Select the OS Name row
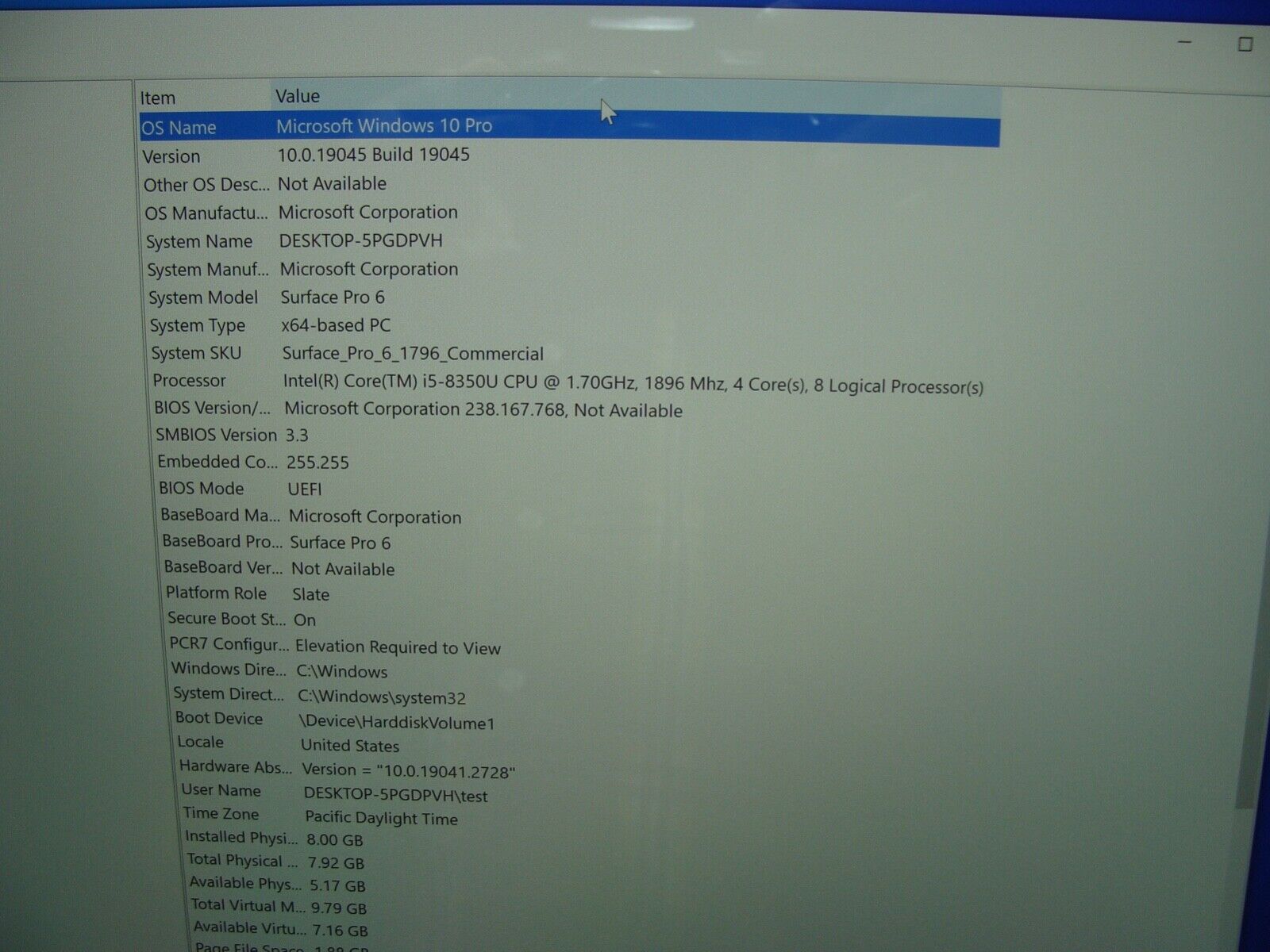 point(570,127)
